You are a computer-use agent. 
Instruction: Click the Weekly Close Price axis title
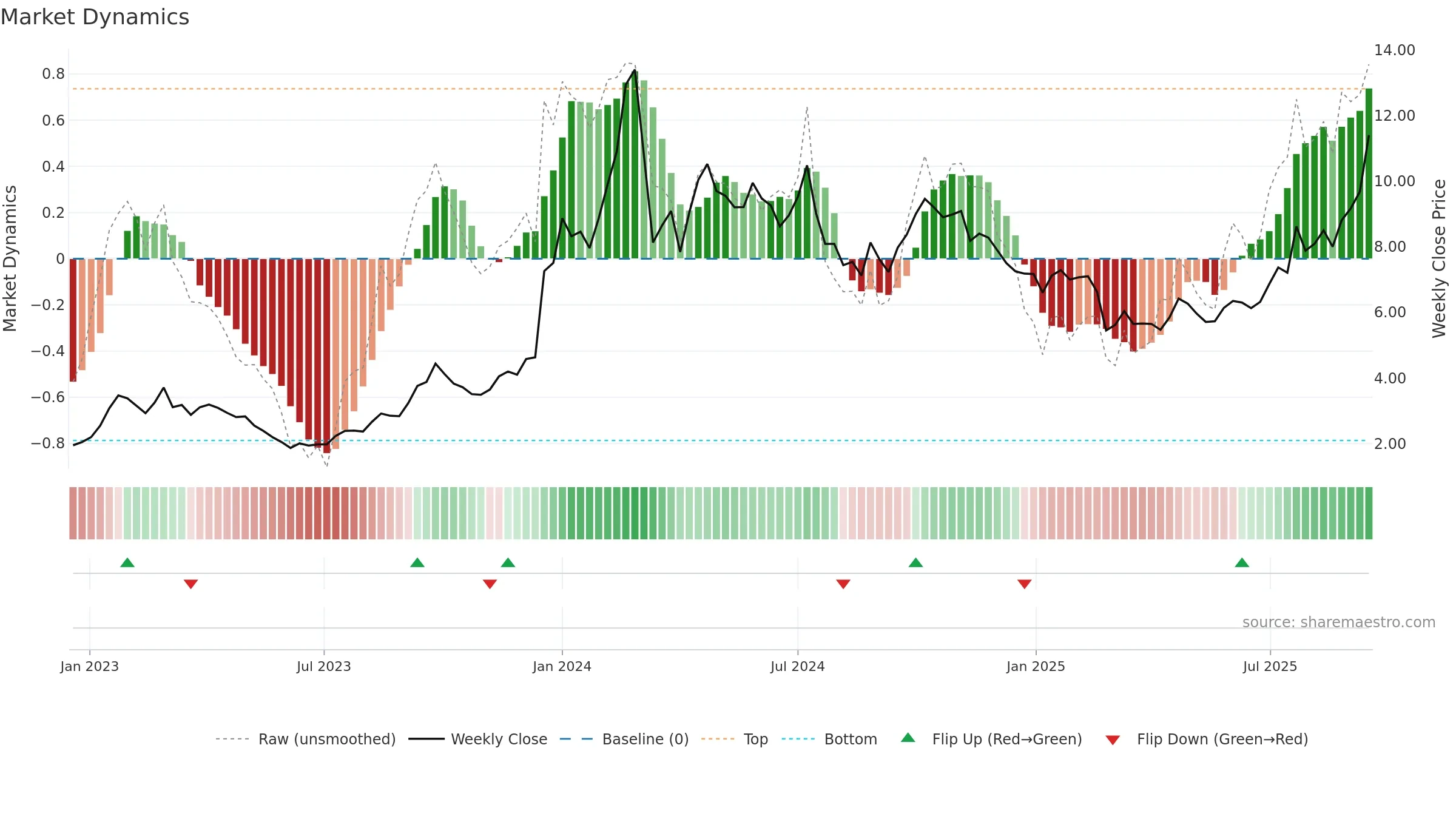(x=1440, y=258)
